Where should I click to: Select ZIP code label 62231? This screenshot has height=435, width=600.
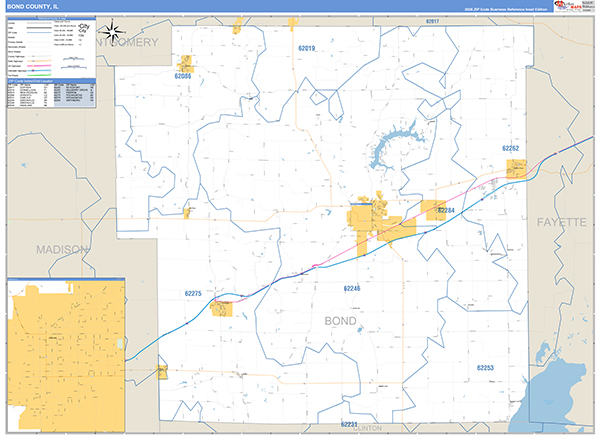[x=349, y=424]
